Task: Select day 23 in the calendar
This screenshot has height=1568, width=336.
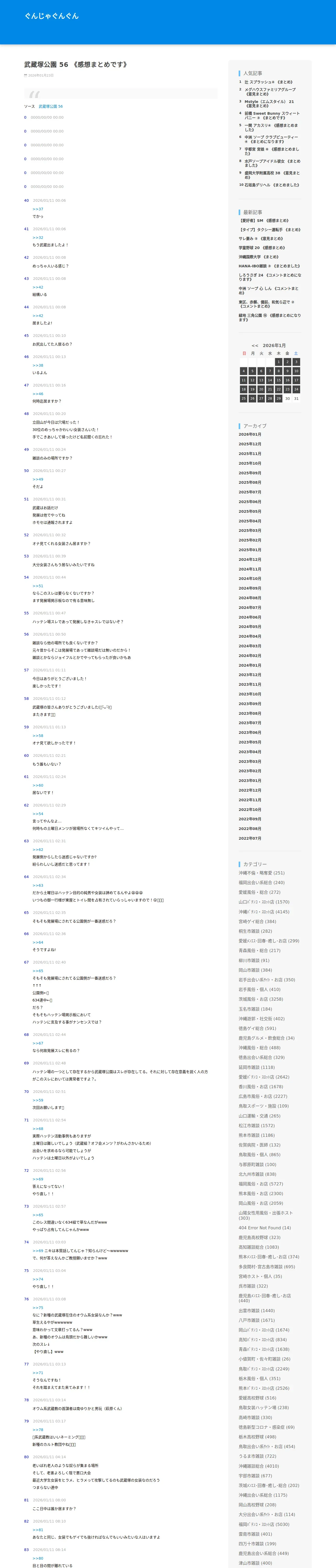Action: [x=287, y=390]
